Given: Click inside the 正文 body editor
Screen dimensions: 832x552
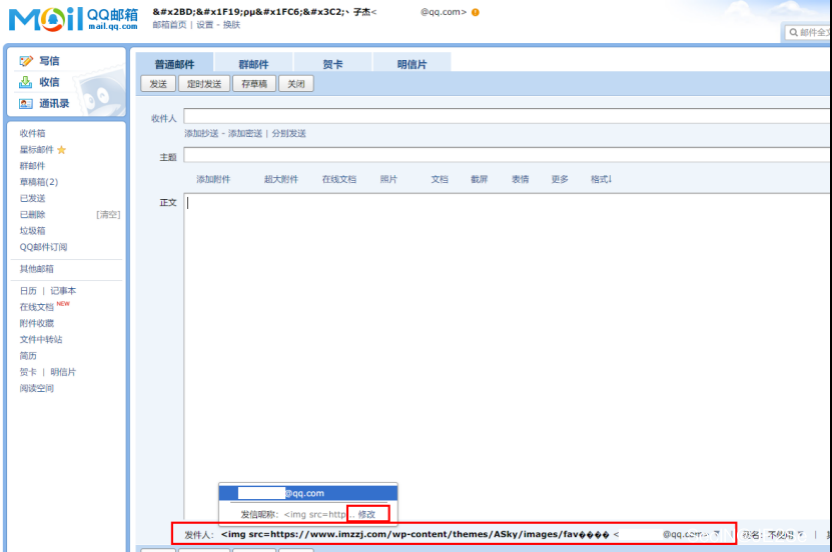Looking at the screenshot, I should point(507,356).
